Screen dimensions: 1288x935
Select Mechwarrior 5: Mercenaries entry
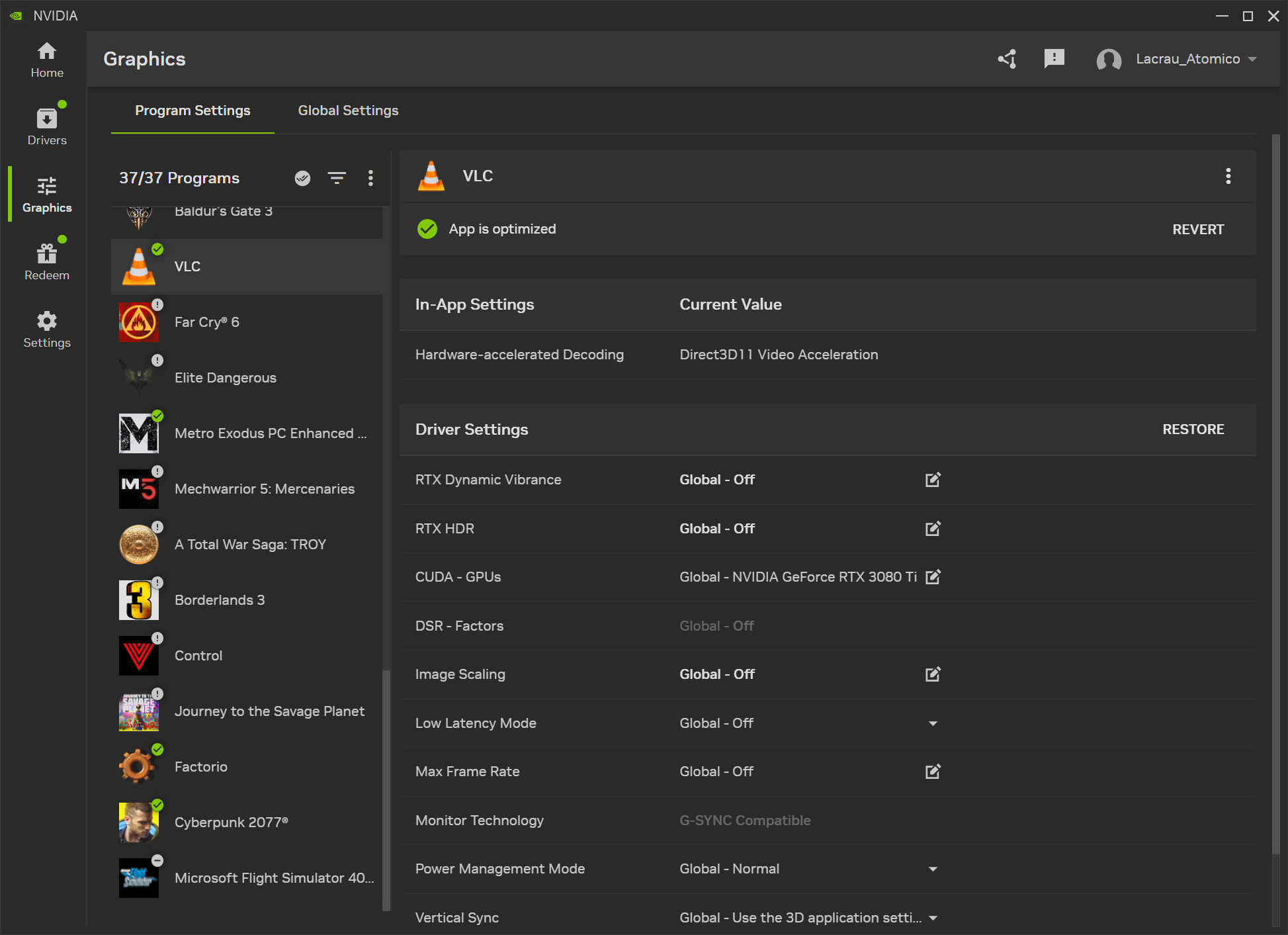[247, 489]
